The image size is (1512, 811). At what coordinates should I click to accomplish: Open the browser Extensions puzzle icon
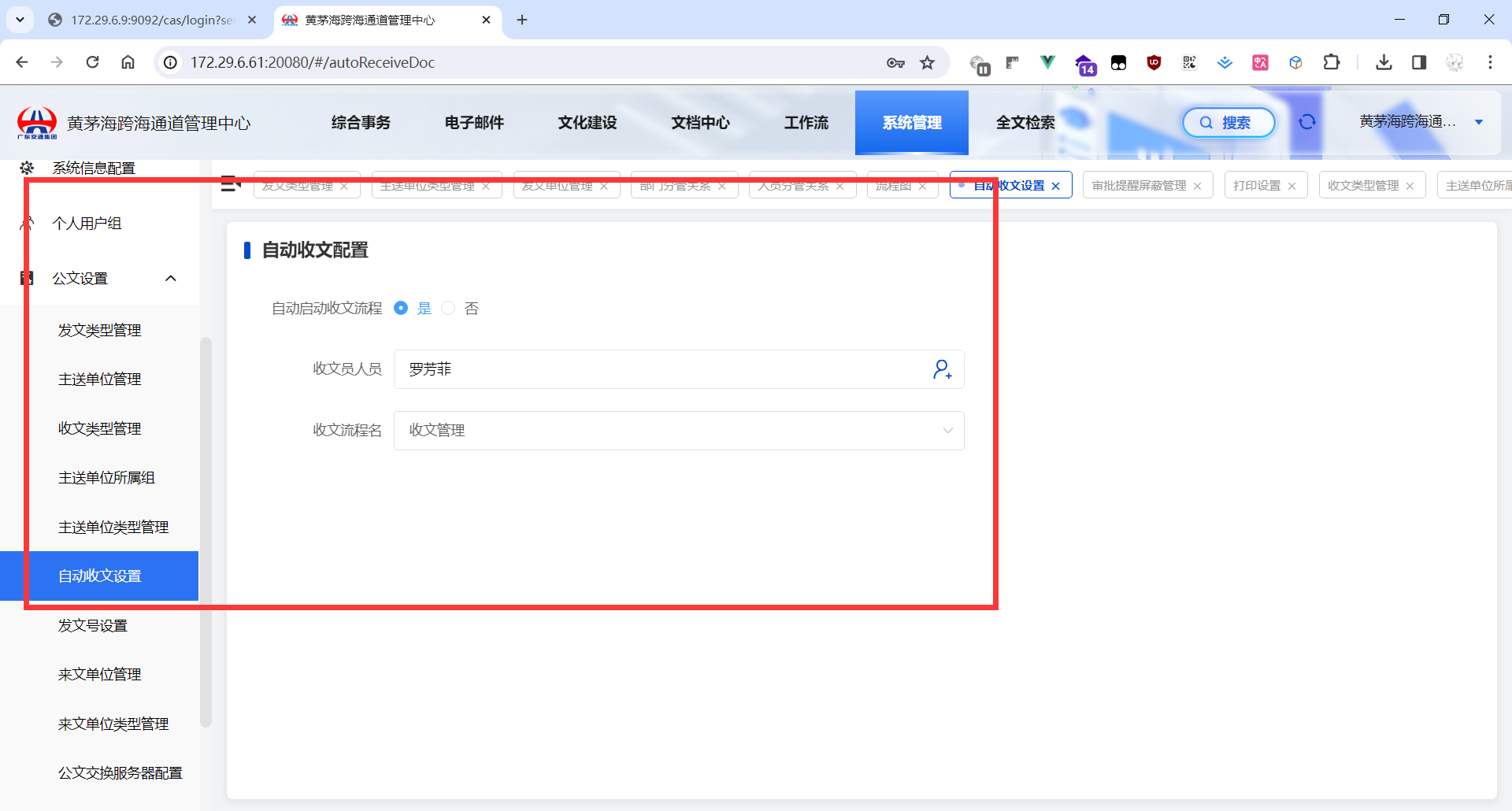tap(1332, 62)
